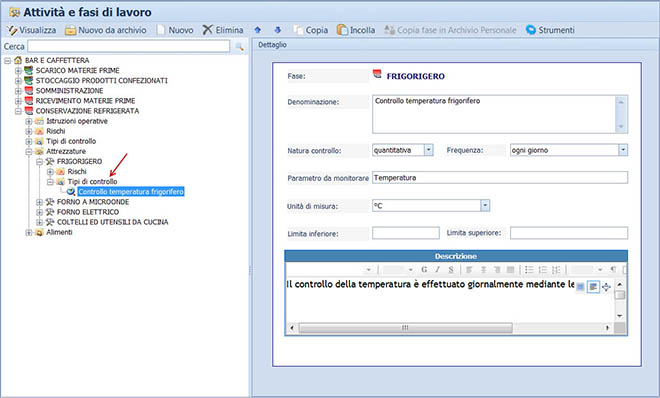The height and width of the screenshot is (398, 660).
Task: Align text left in Descrizione editor
Action: (x=469, y=270)
